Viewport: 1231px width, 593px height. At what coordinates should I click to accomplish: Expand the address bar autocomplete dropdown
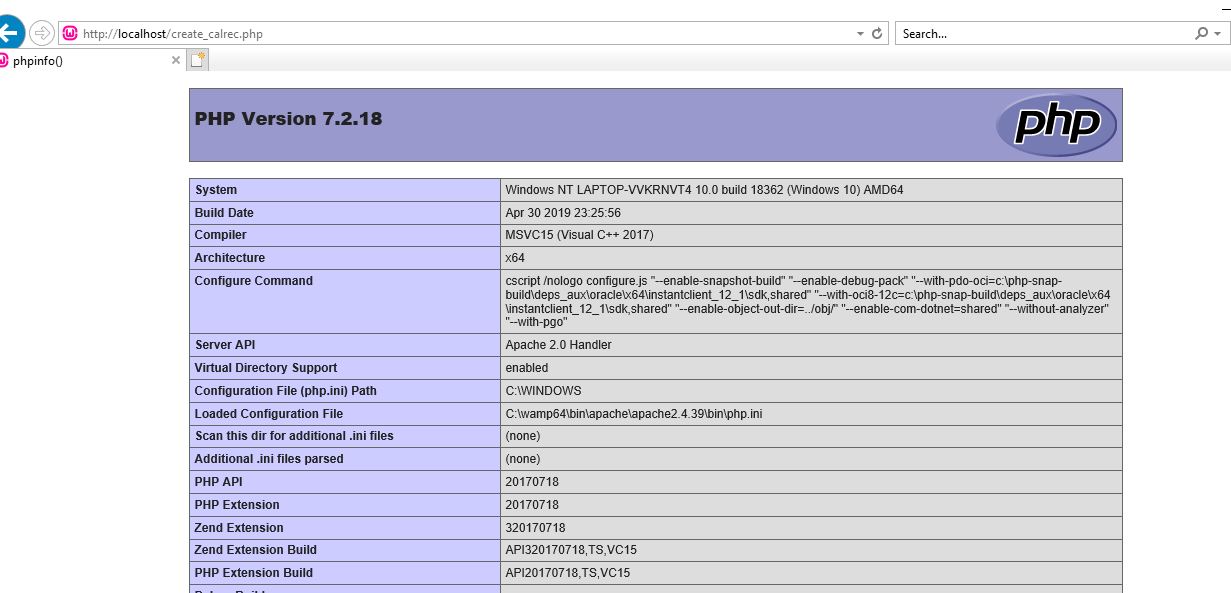click(860, 34)
